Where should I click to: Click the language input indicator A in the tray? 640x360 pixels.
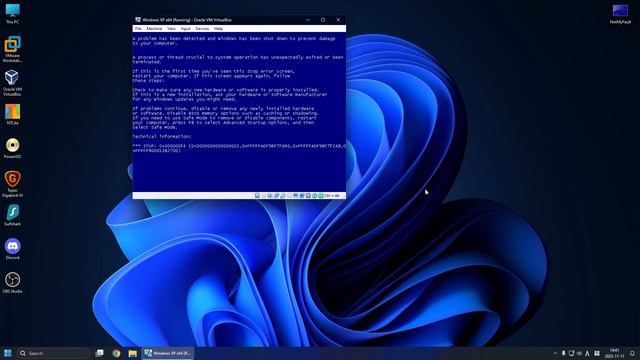pyautogui.click(x=587, y=353)
